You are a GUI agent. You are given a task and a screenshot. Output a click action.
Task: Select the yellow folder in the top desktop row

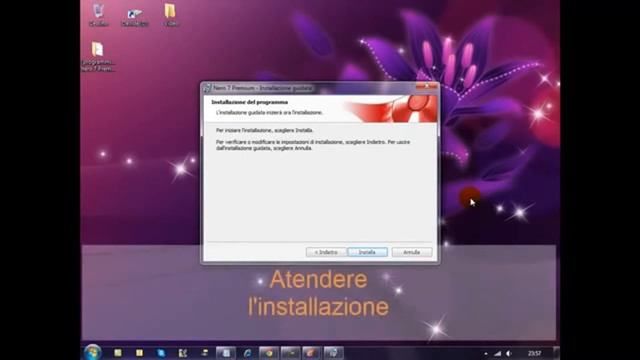pos(170,15)
